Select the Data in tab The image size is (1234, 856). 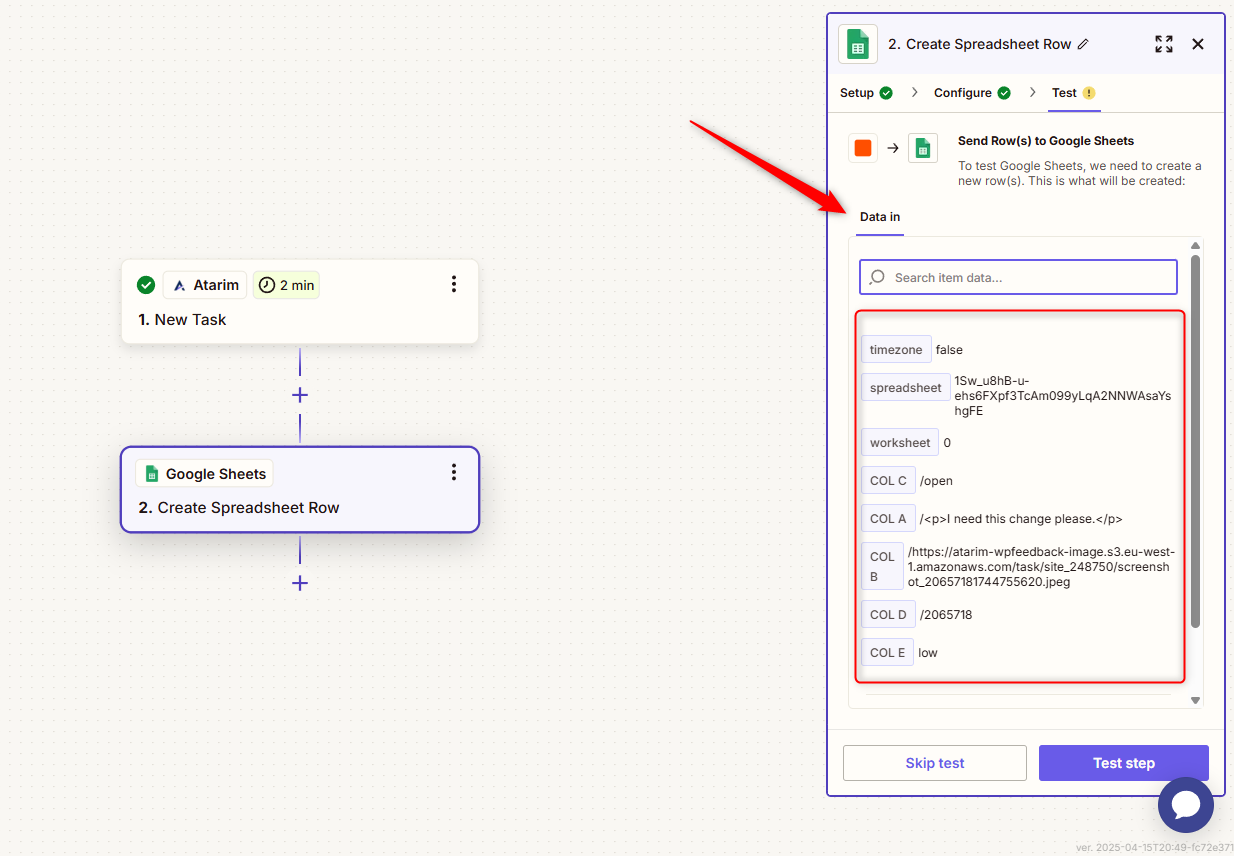coord(880,217)
